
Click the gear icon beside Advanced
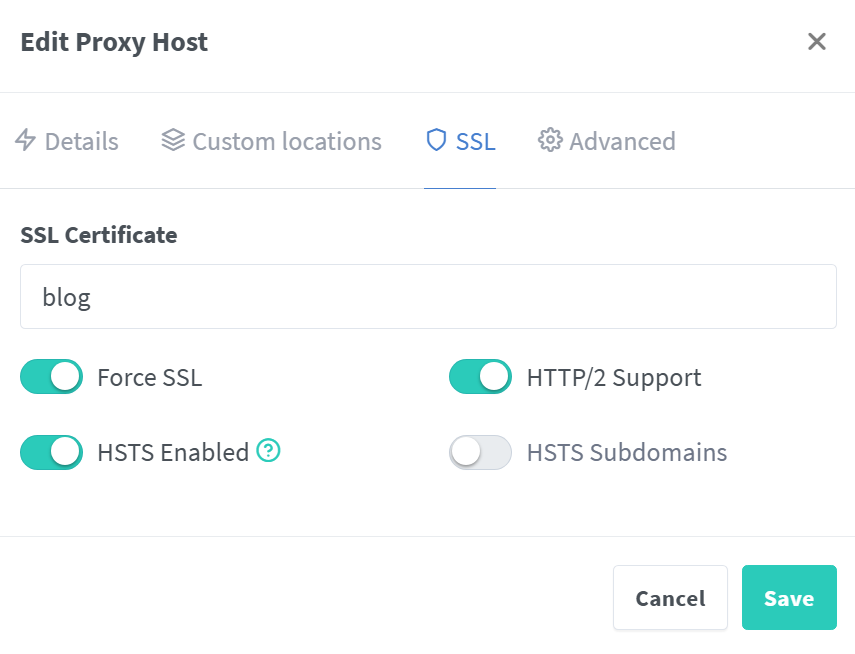550,141
